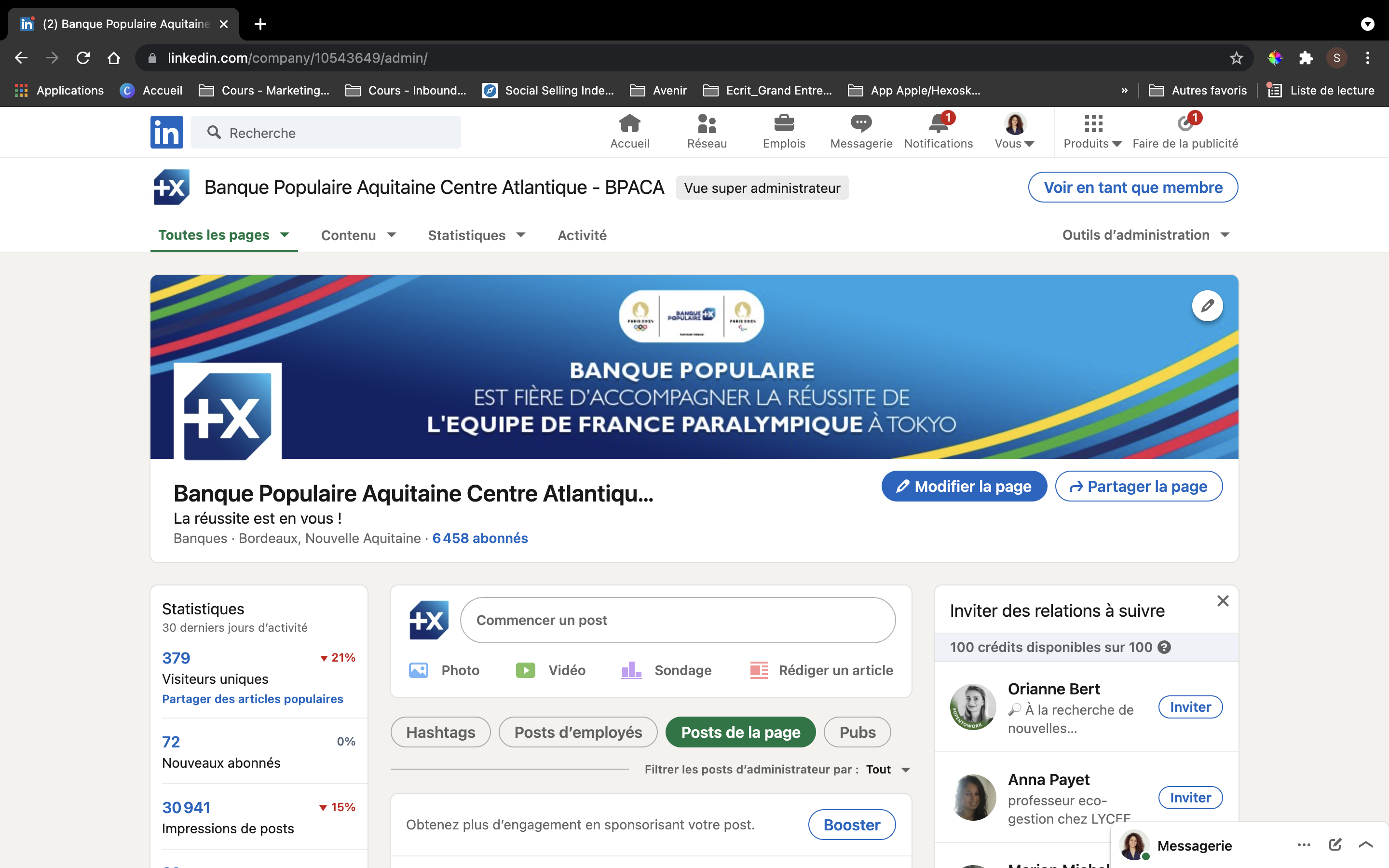Click the LinkedIn home logo
Viewport: 1389px width, 868px height.
tap(166, 132)
